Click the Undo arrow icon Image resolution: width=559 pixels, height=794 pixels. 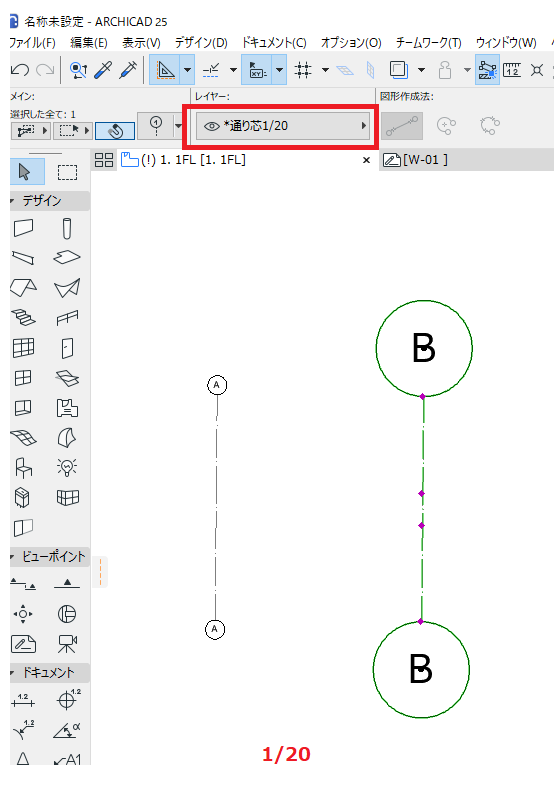click(20, 70)
